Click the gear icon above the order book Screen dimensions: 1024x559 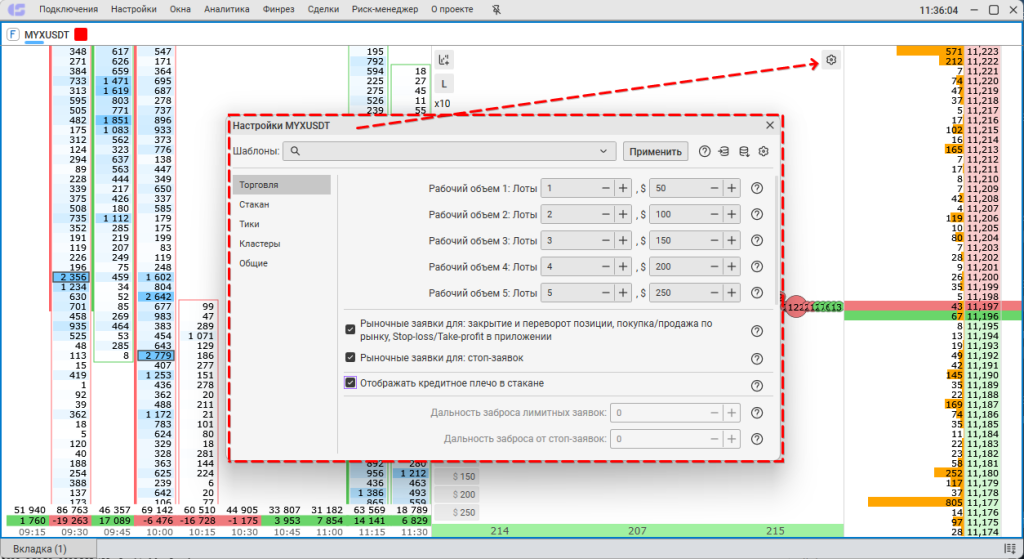click(832, 61)
